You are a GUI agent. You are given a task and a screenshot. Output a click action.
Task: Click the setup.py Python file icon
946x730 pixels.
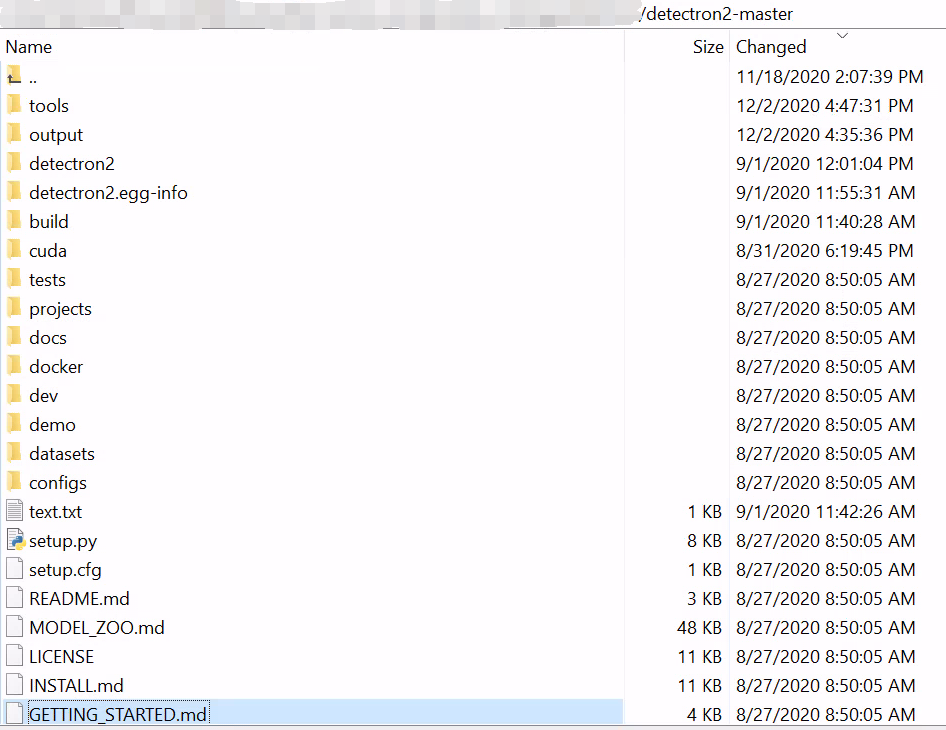(x=14, y=541)
